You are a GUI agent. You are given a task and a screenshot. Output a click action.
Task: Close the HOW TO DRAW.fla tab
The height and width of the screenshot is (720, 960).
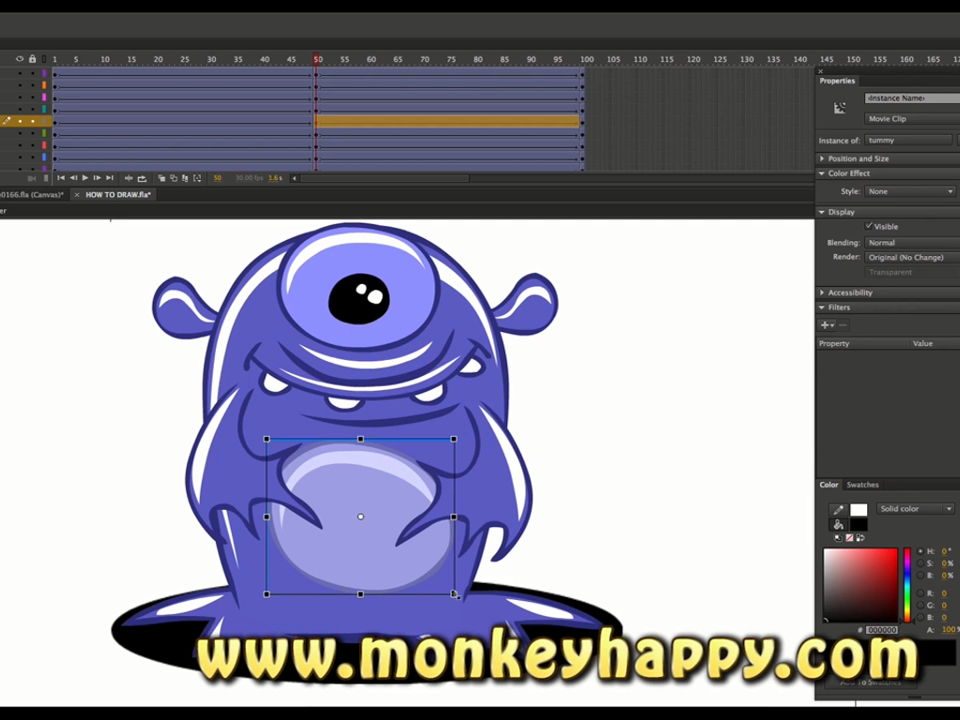pos(77,195)
